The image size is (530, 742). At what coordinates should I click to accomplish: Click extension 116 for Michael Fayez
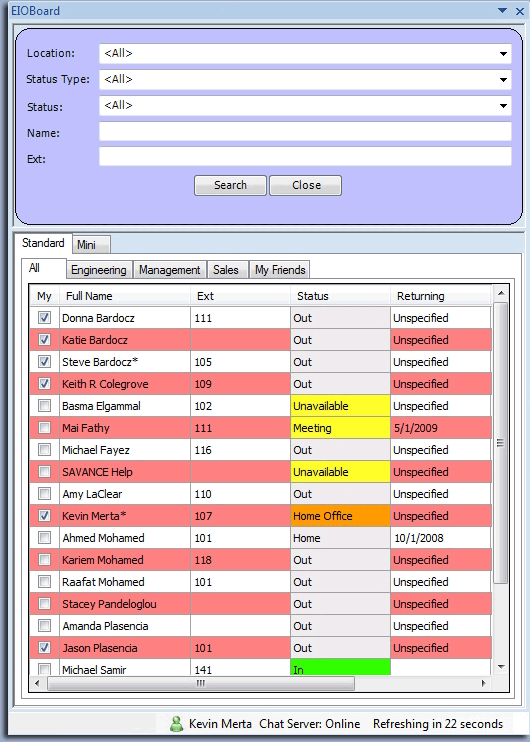pyautogui.click(x=240, y=450)
